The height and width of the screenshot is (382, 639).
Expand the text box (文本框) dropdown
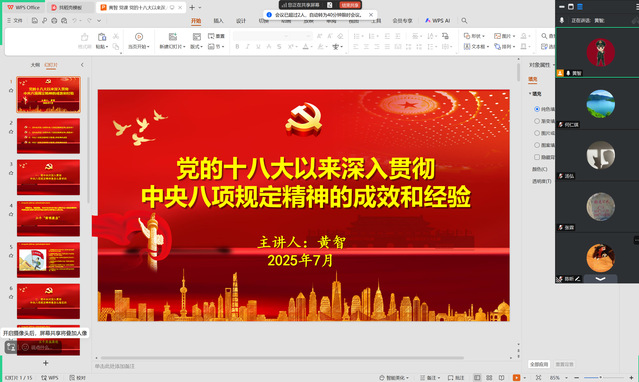pyautogui.click(x=476, y=47)
